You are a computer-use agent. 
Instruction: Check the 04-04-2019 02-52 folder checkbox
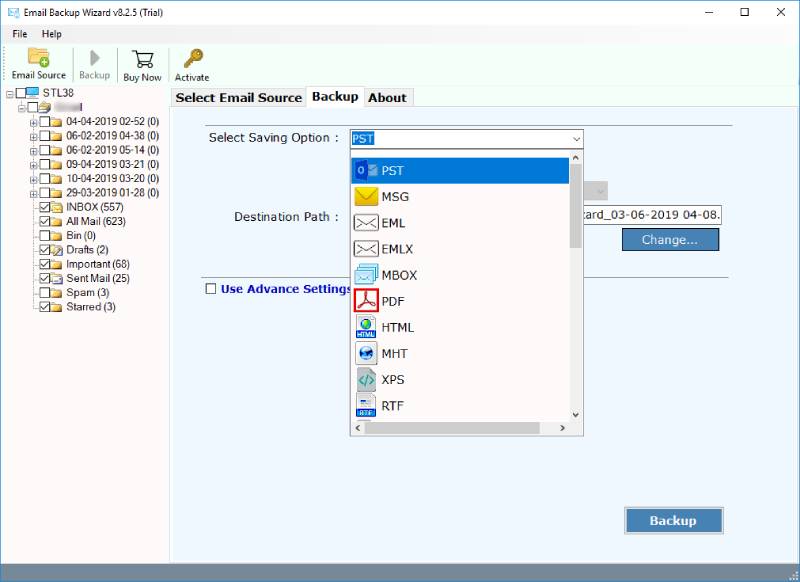[44, 121]
